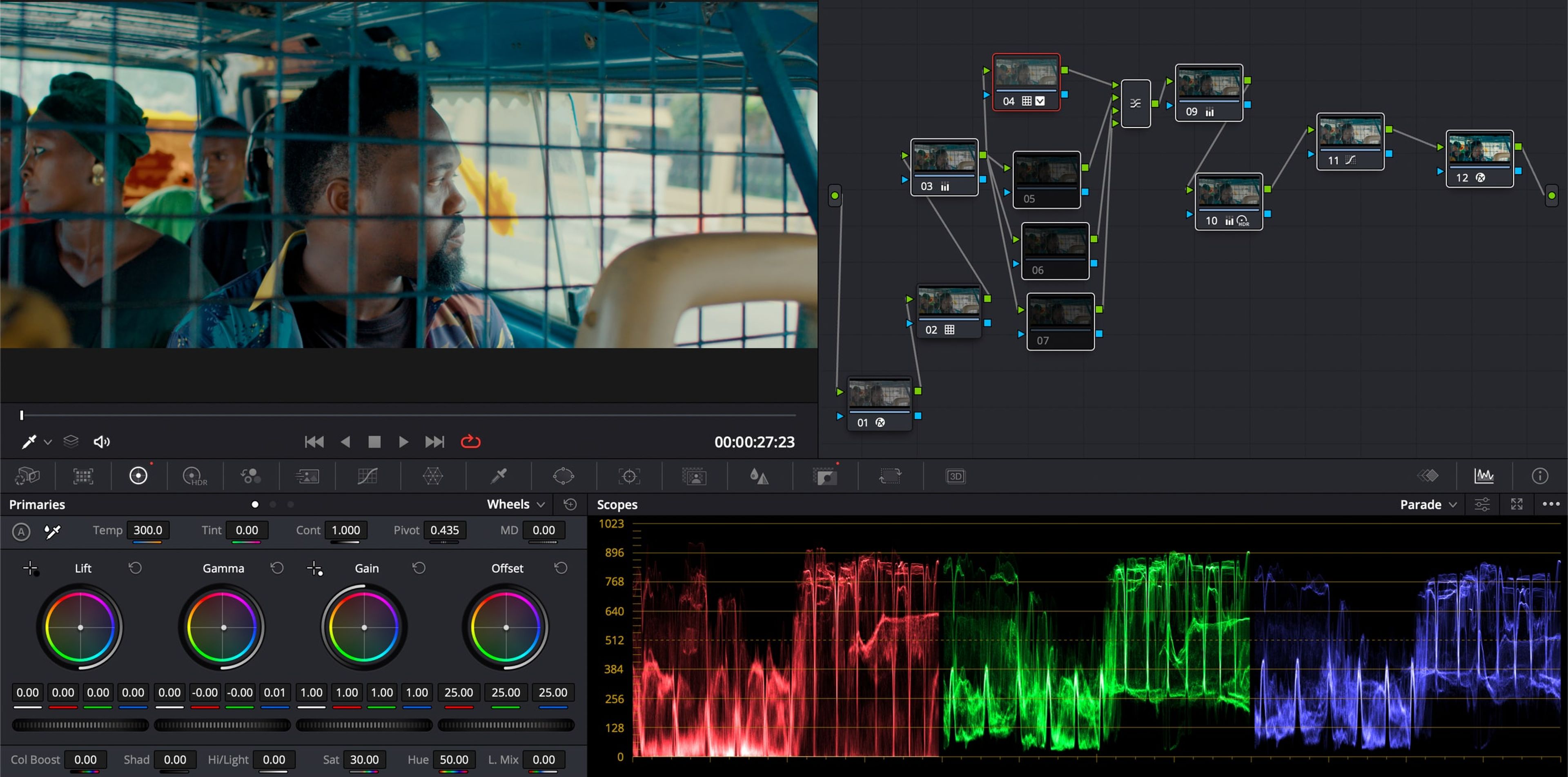Select node 09 in the node graph
This screenshot has width=1568, height=777.
pos(1208,93)
